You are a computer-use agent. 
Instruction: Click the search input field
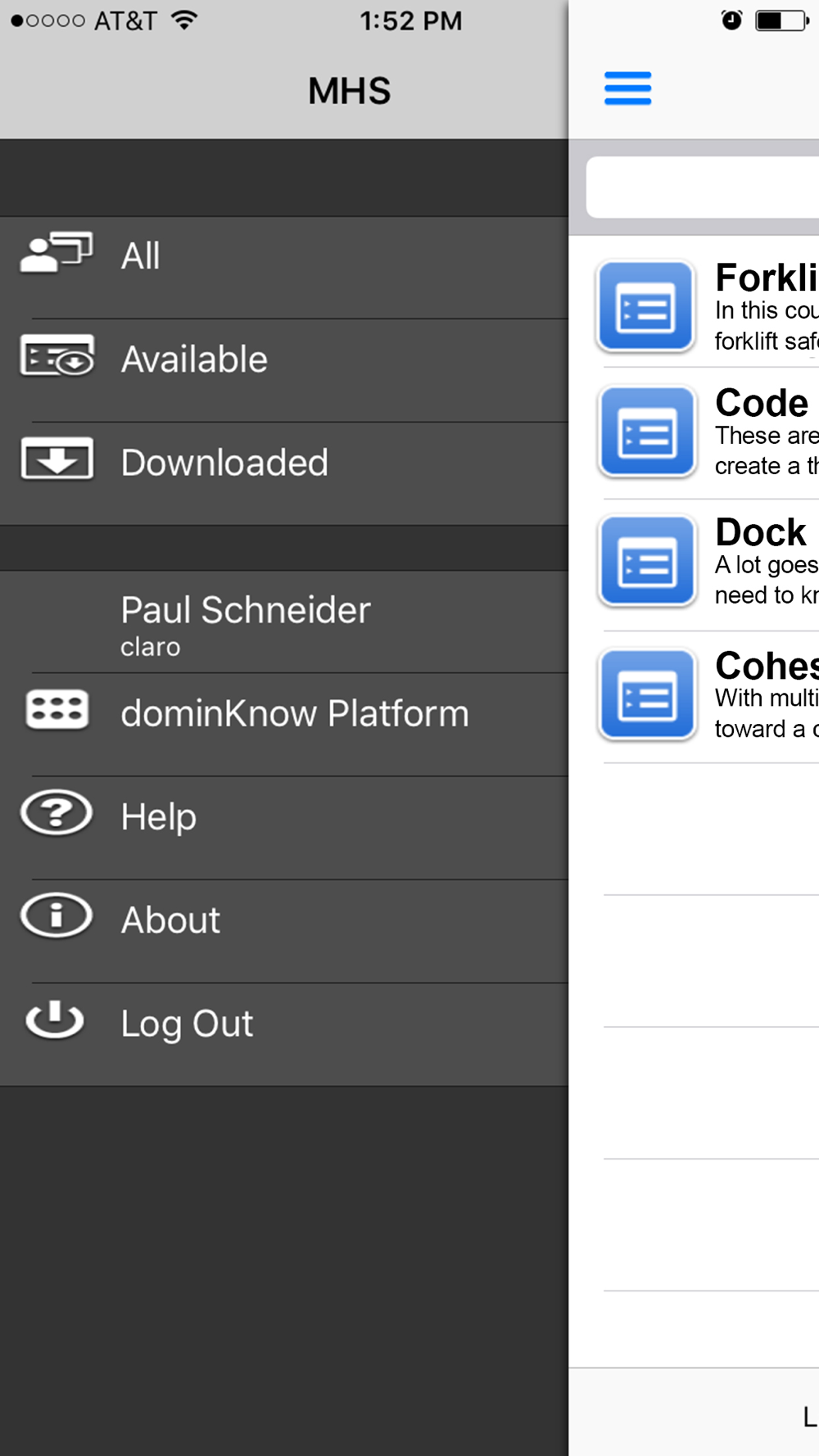click(704, 188)
